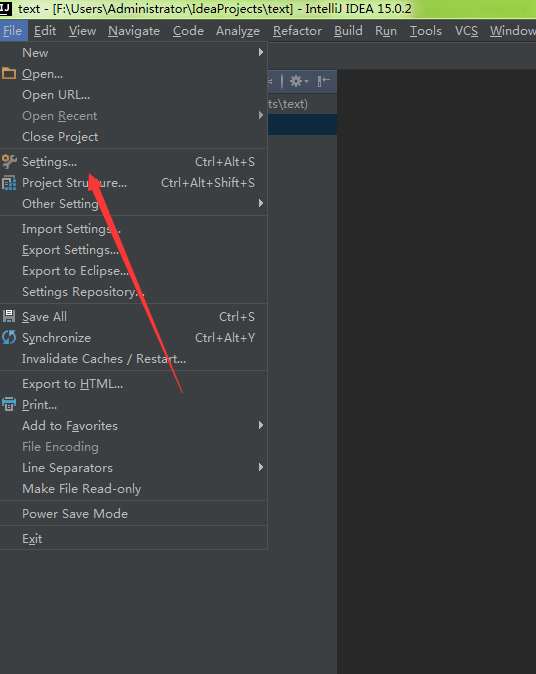The height and width of the screenshot is (674, 536).
Task: Expand the Other Settings submenu arrow
Action: click(260, 203)
